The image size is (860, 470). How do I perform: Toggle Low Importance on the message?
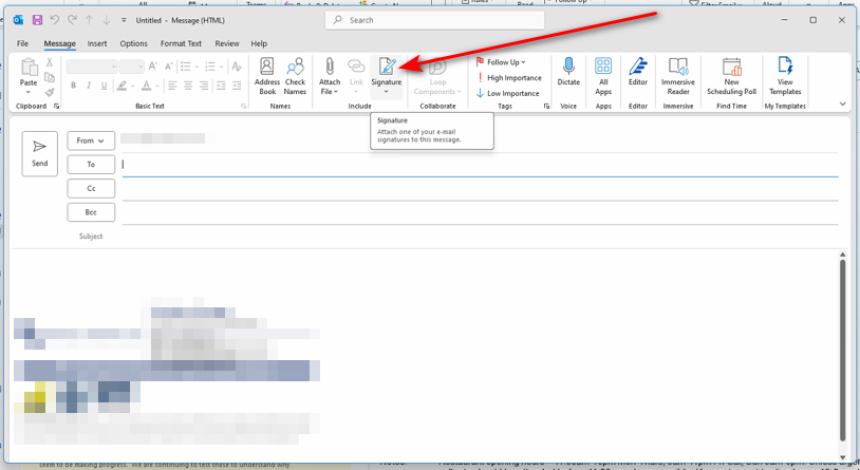pyautogui.click(x=508, y=93)
